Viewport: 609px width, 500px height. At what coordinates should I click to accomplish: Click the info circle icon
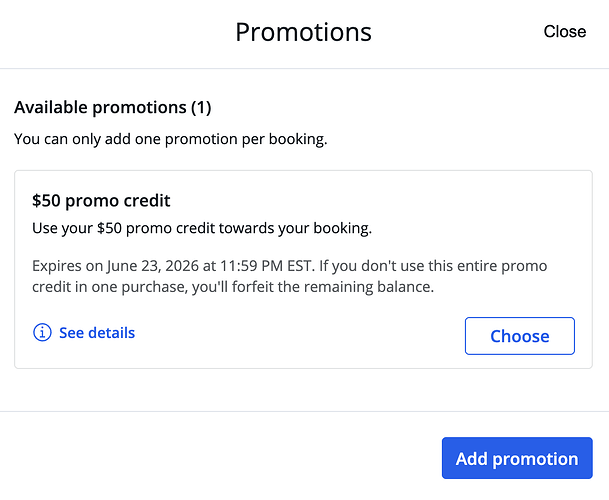click(x=42, y=333)
